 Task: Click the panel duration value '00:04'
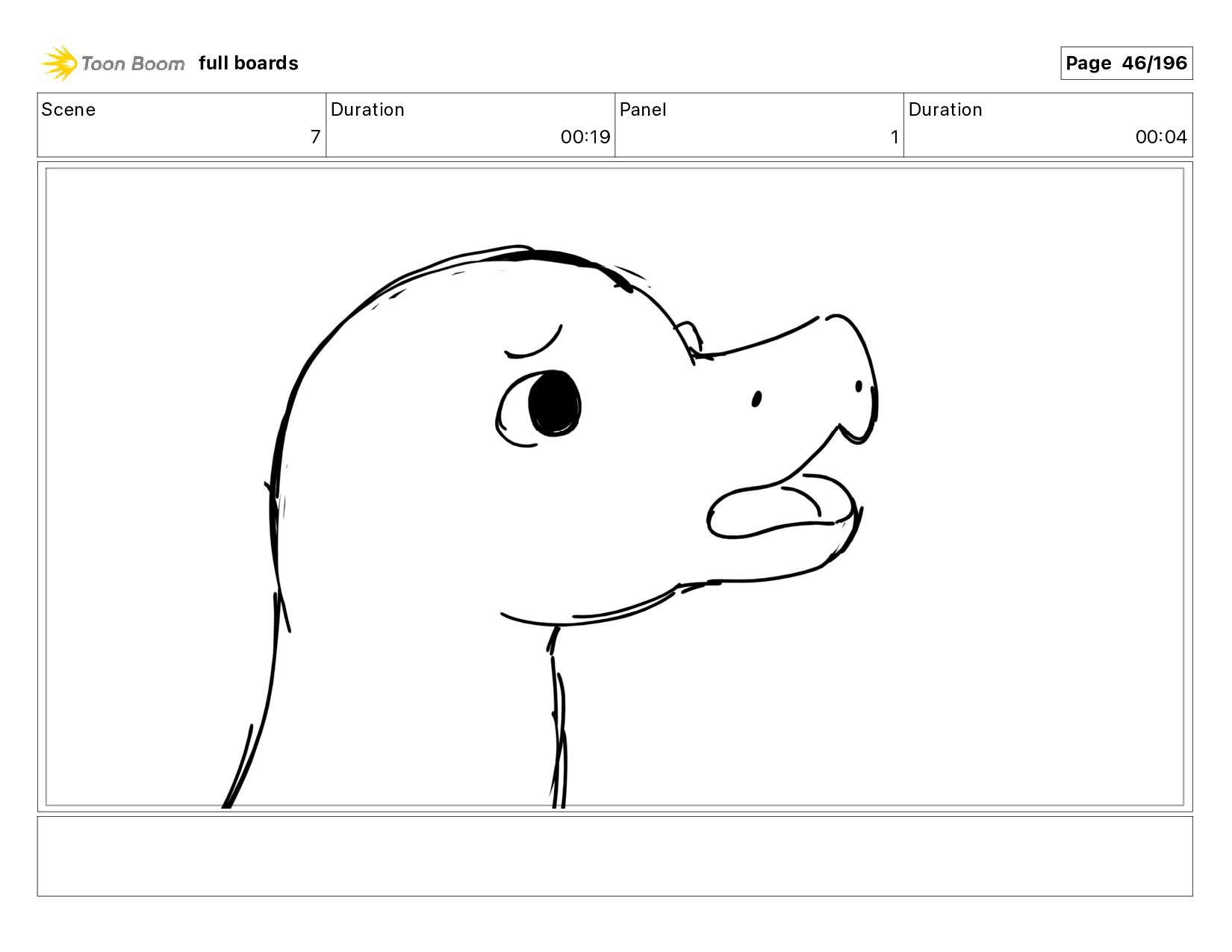click(1161, 137)
